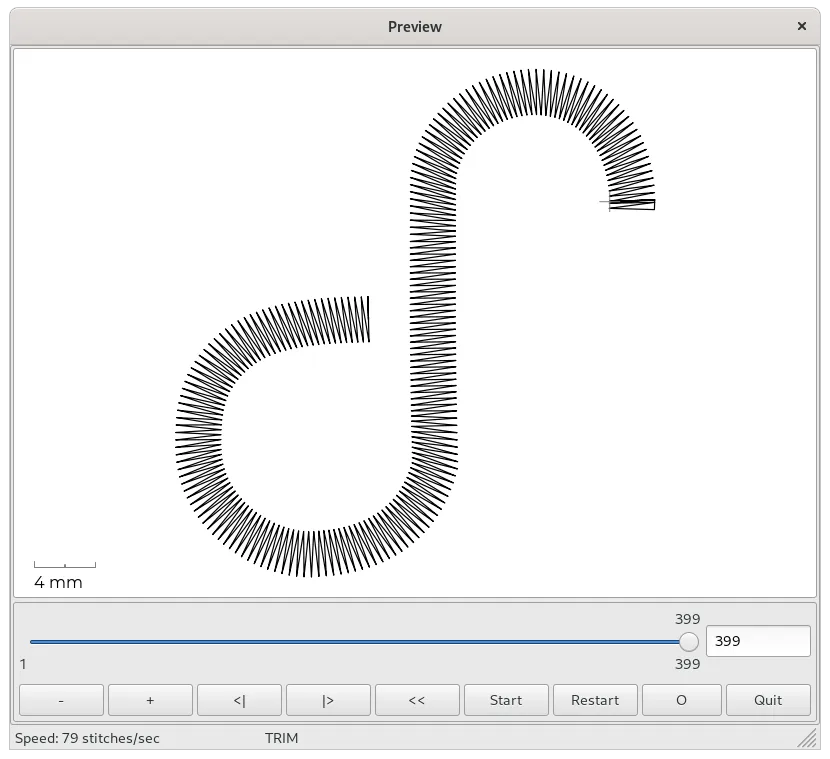The height and width of the screenshot is (759, 830).
Task: Click the TRIM indicator in the status bar
Action: tap(282, 738)
